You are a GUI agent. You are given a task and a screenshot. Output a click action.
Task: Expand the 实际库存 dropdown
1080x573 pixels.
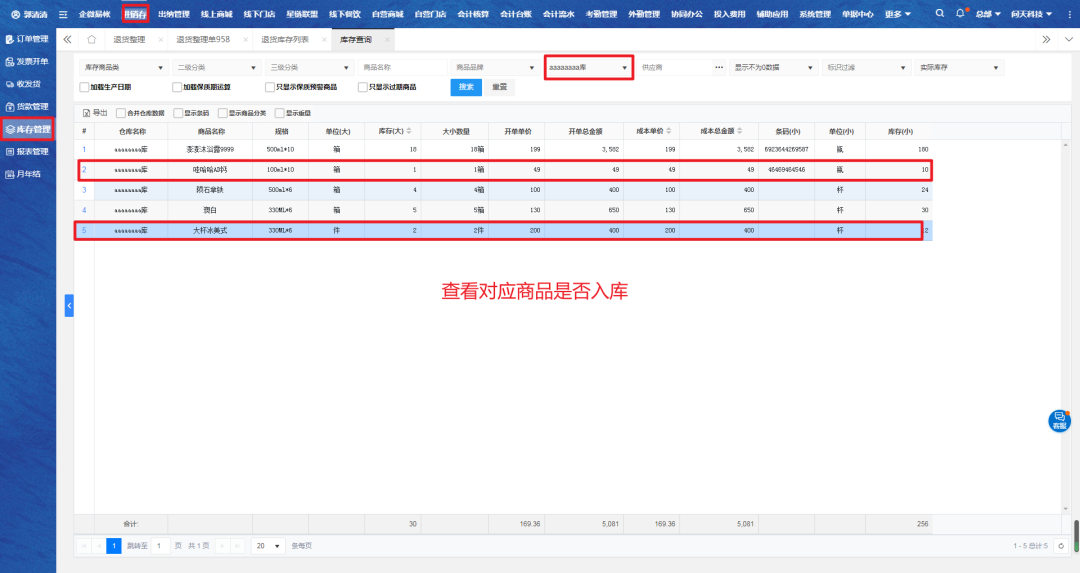pos(958,68)
